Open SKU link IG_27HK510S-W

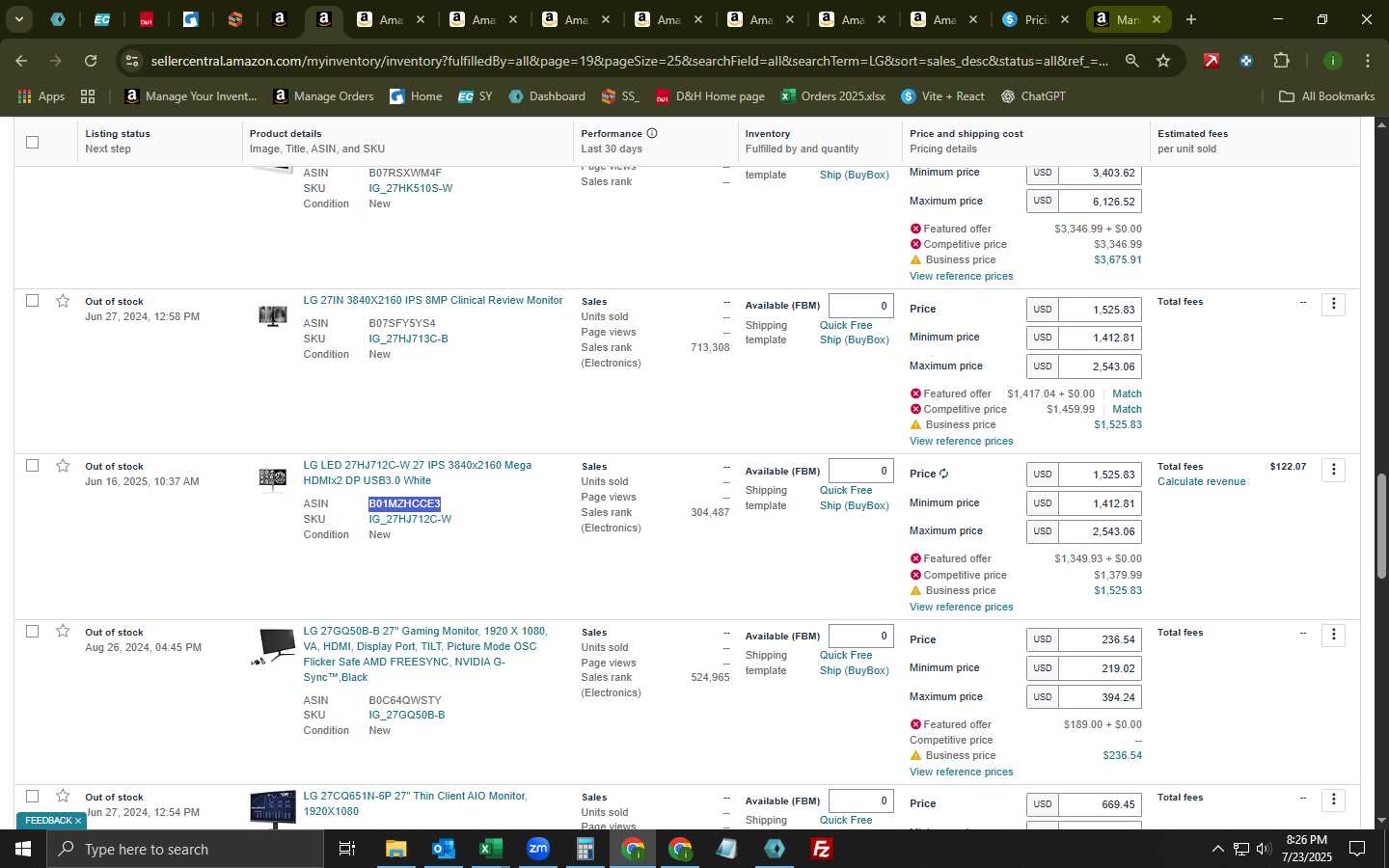point(410,188)
